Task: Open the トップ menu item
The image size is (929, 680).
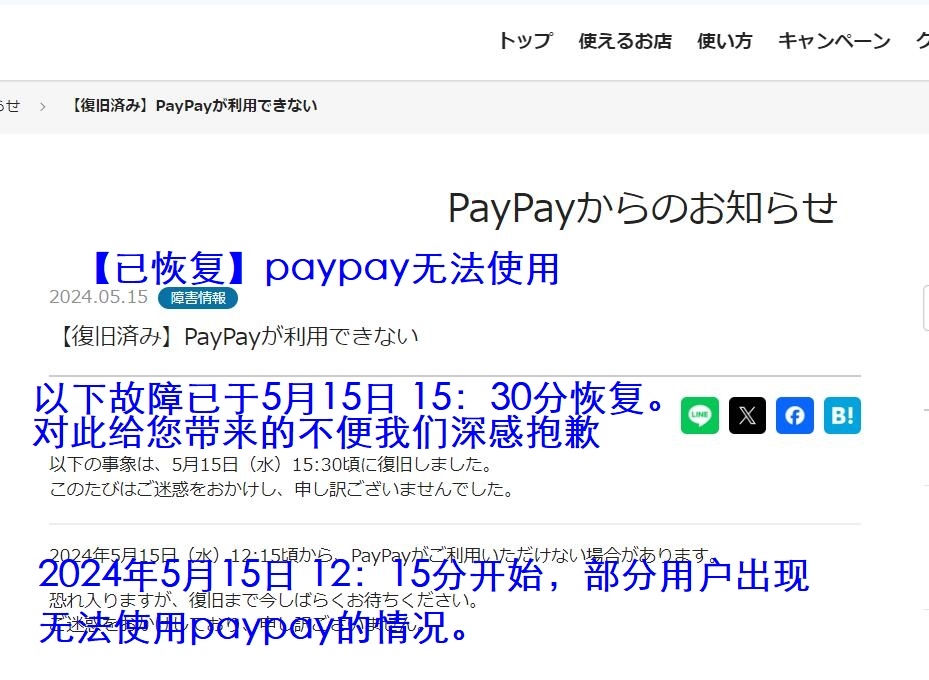Action: point(526,41)
